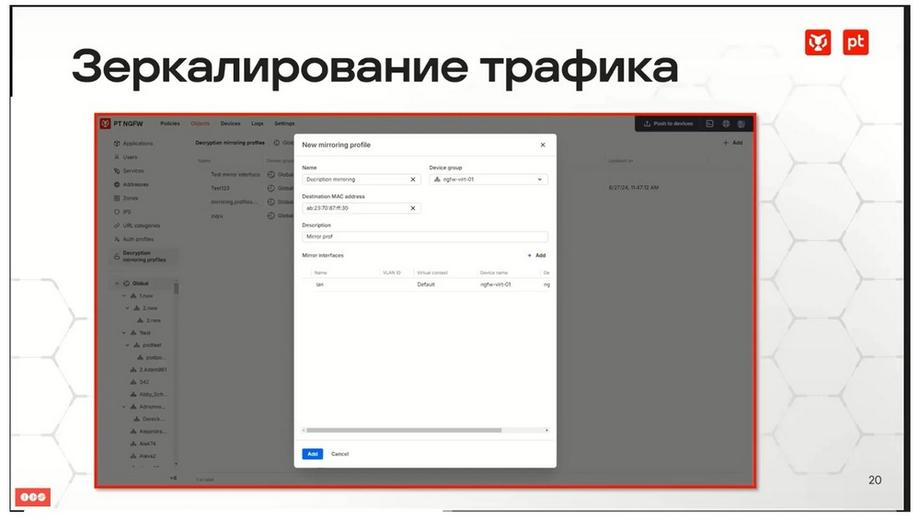Click the Push to devices button

[668, 124]
